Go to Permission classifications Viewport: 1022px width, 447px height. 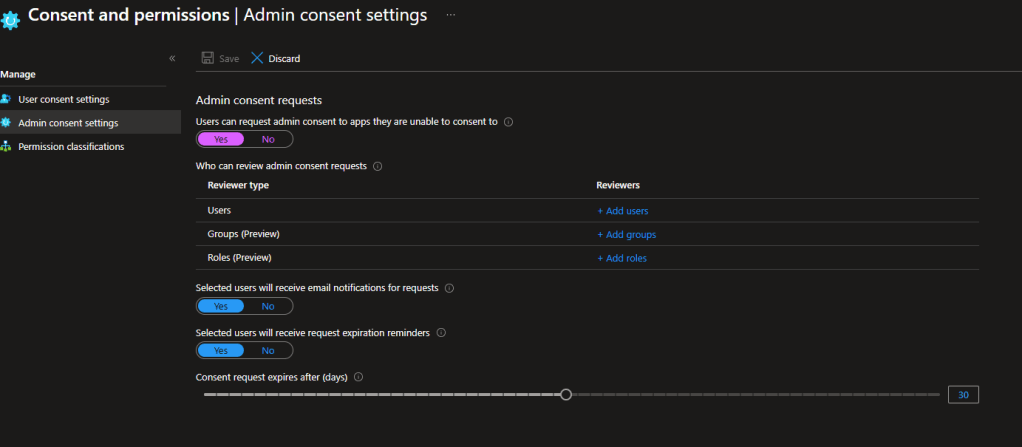click(x=71, y=146)
